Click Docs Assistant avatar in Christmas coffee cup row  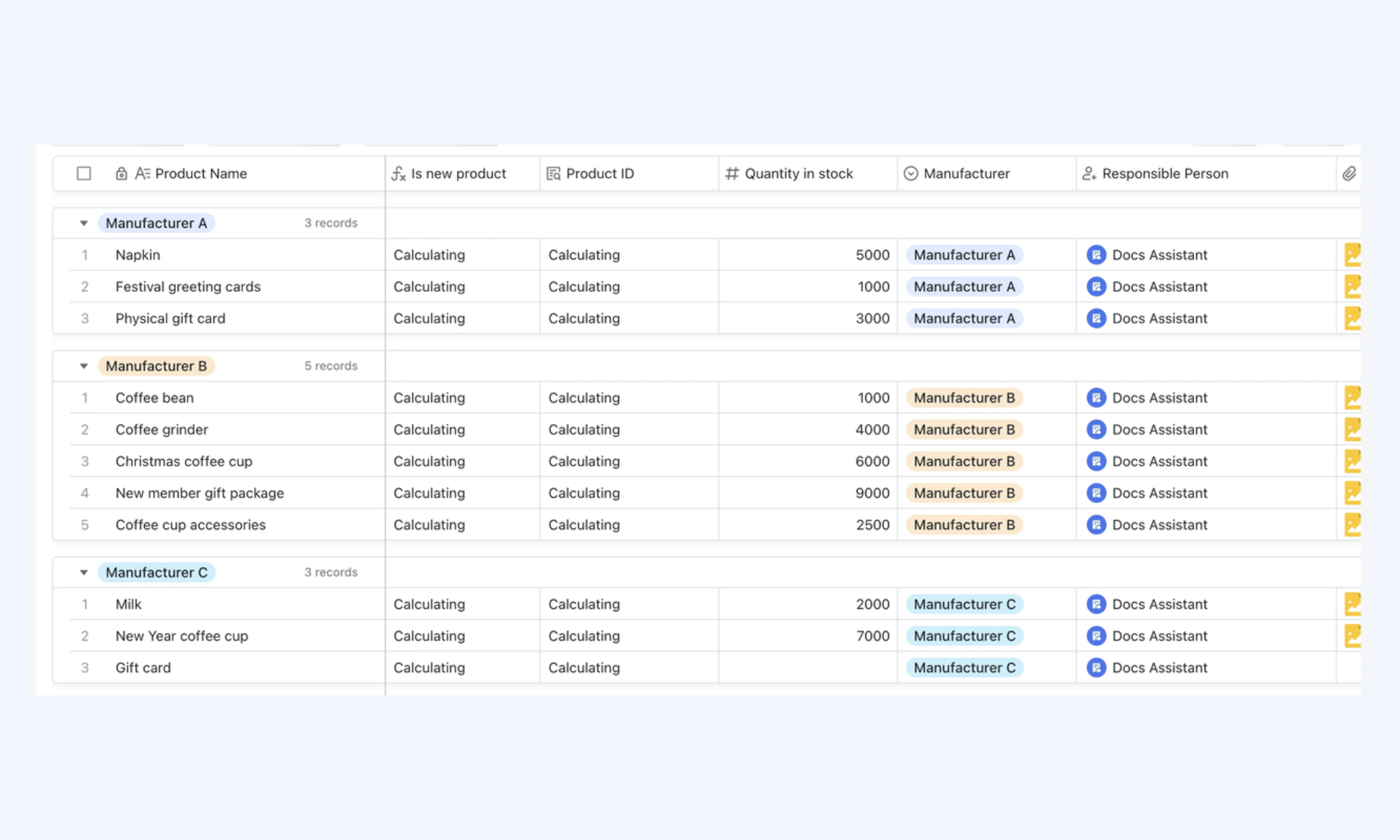coord(1096,461)
